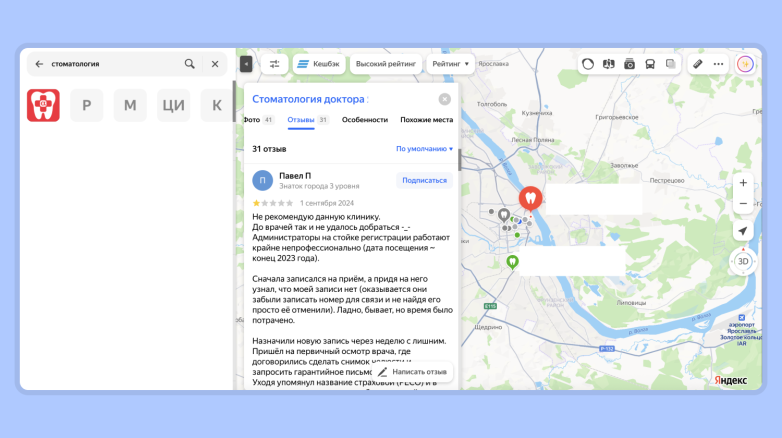Image resolution: width=782 pixels, height=438 pixels.
Task: Close the Стоматология доктора card
Action: (x=444, y=99)
